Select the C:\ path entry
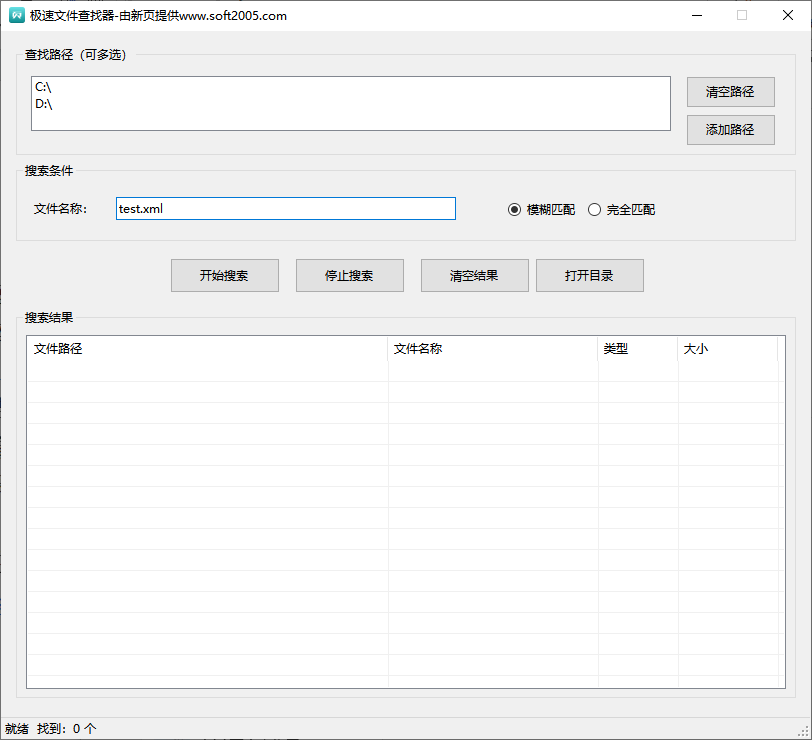812x740 pixels. tap(43, 88)
